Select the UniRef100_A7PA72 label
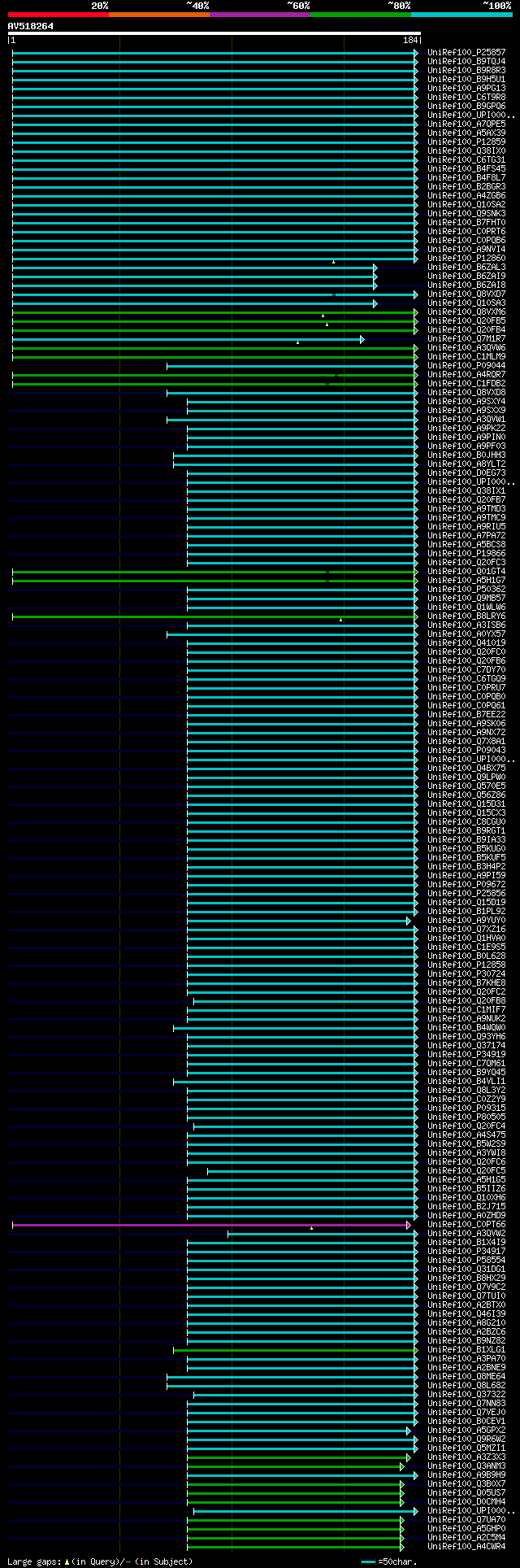The height and width of the screenshot is (1568, 520). coord(466,536)
